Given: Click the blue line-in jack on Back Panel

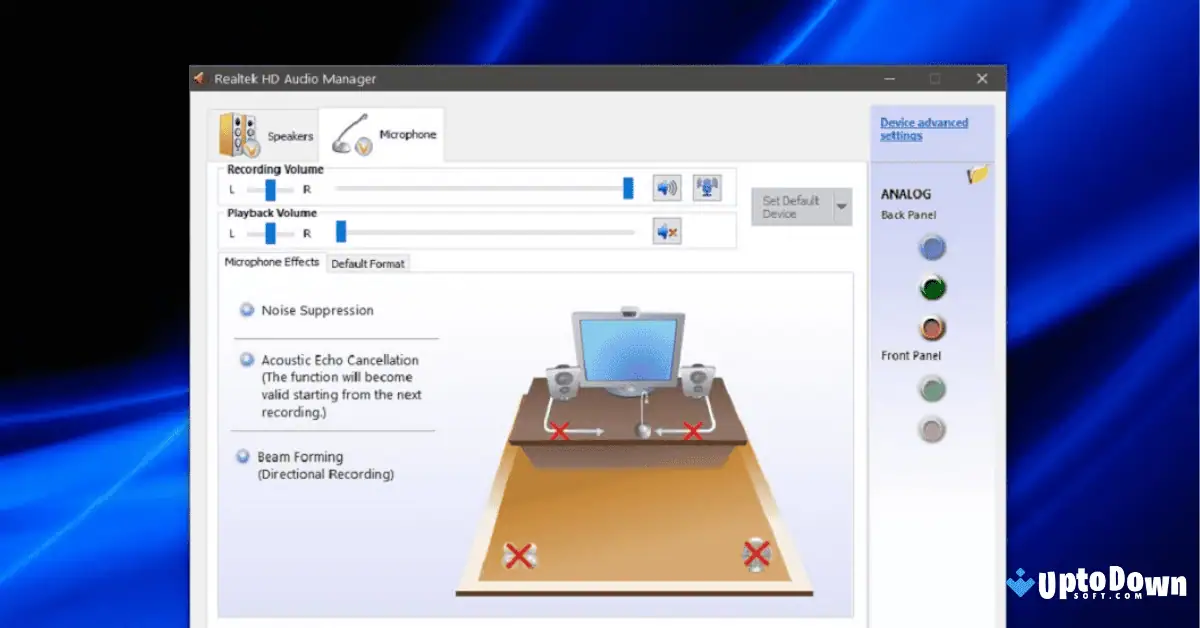Looking at the screenshot, I should click(931, 247).
